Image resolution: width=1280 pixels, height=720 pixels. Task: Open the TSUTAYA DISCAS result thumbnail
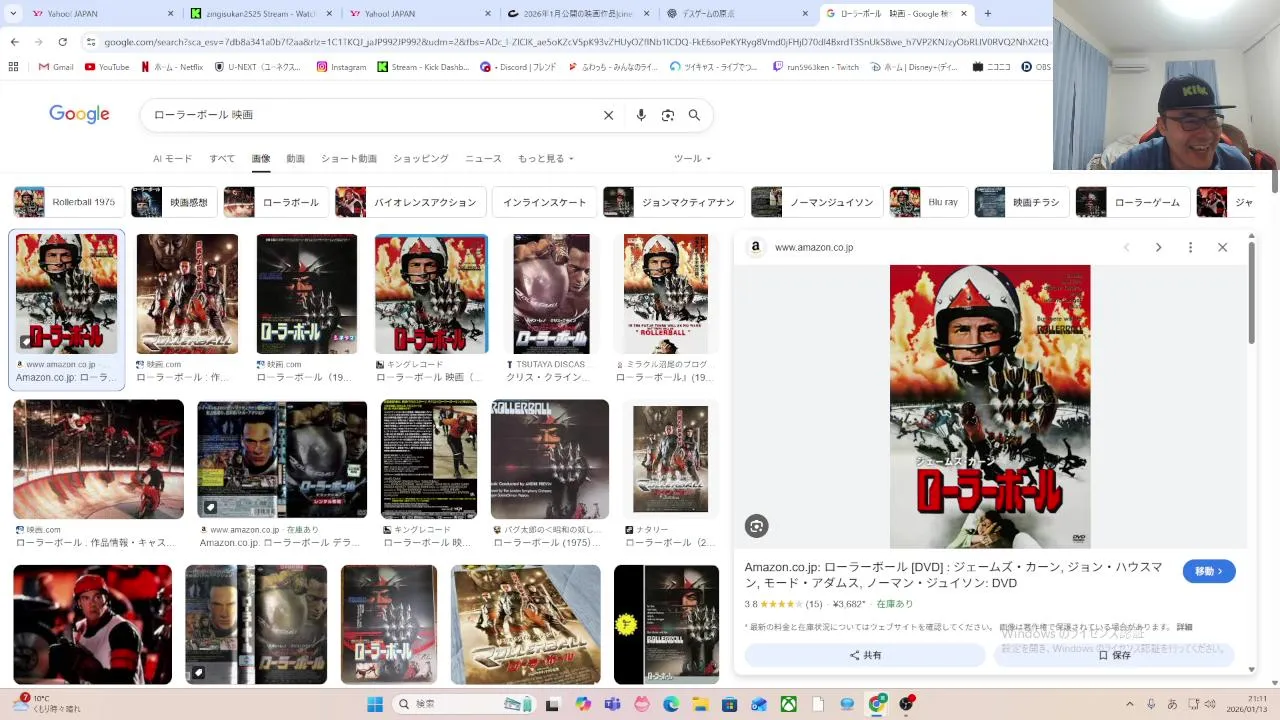coord(551,294)
